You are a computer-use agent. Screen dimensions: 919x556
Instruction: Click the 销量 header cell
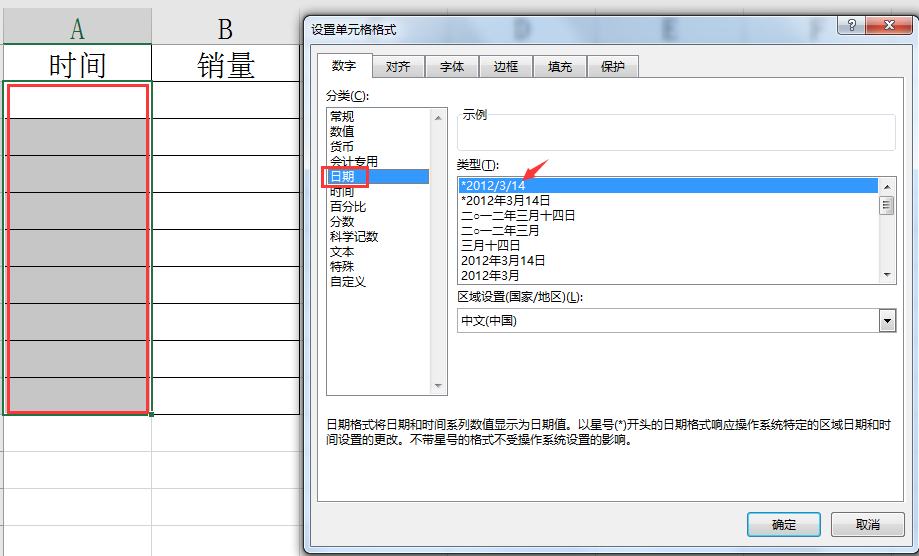226,63
